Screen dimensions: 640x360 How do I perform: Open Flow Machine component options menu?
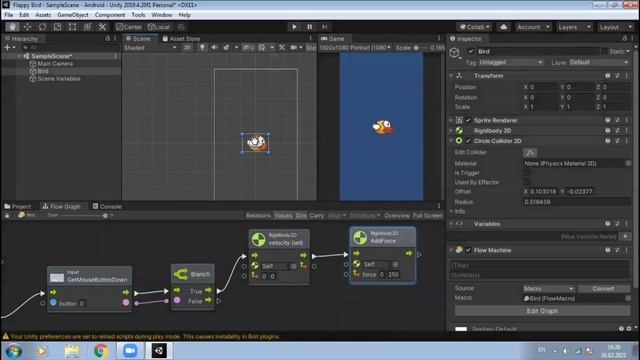pyautogui.click(x=627, y=250)
